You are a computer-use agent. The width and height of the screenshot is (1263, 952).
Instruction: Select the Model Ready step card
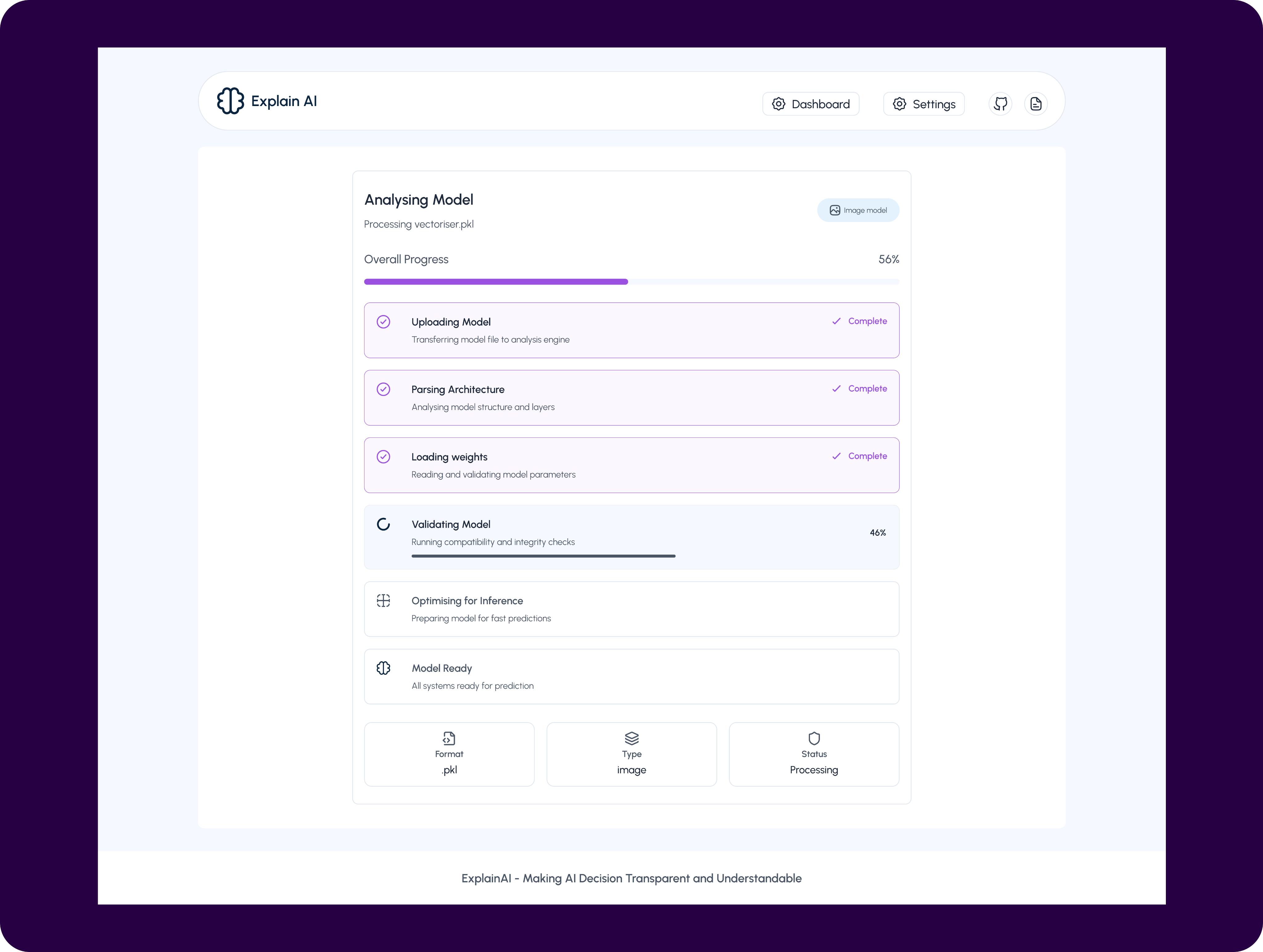pyautogui.click(x=631, y=676)
